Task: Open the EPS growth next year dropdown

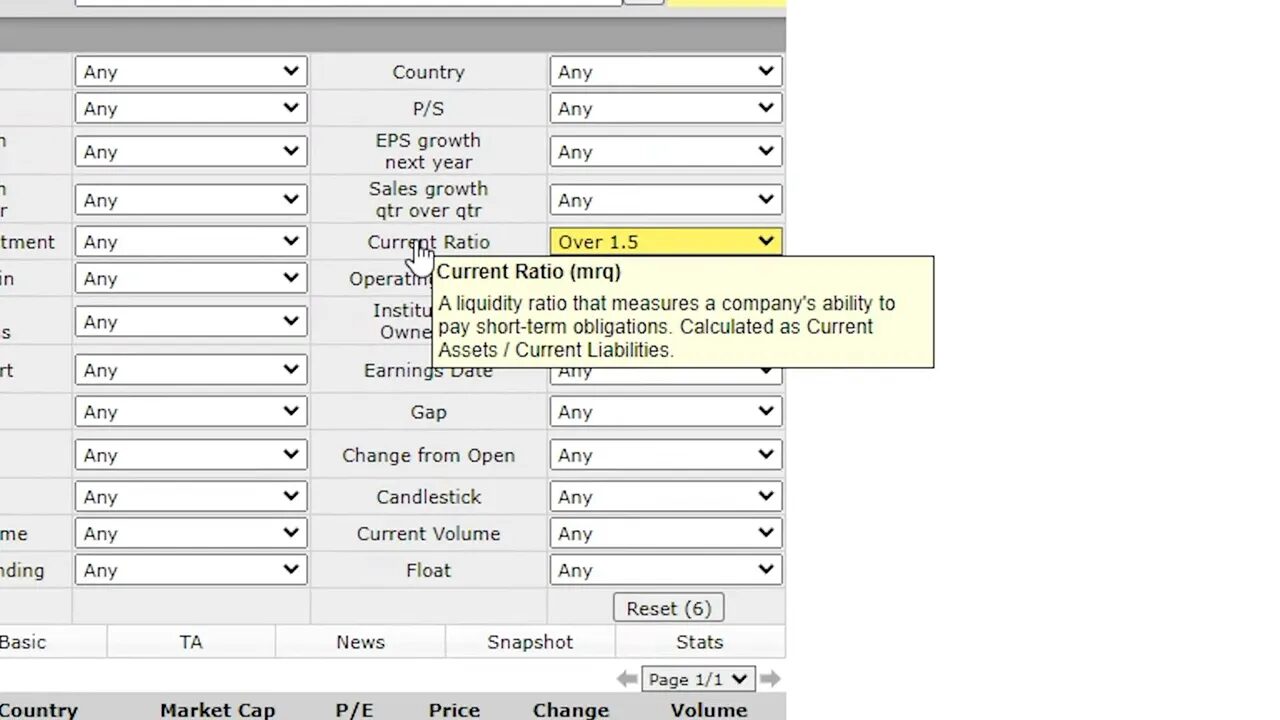Action: point(665,151)
